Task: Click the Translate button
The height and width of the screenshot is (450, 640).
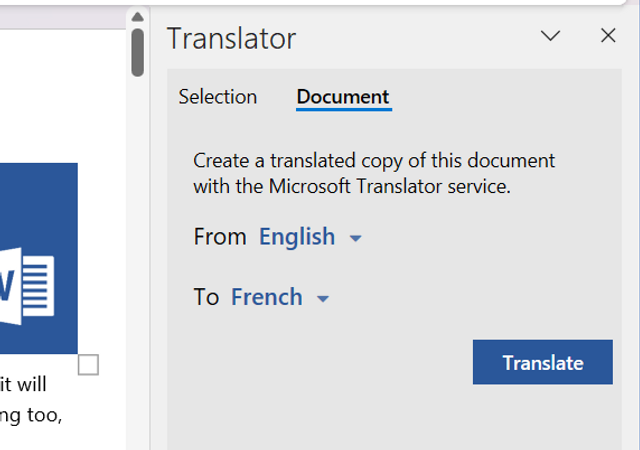Action: [x=542, y=362]
